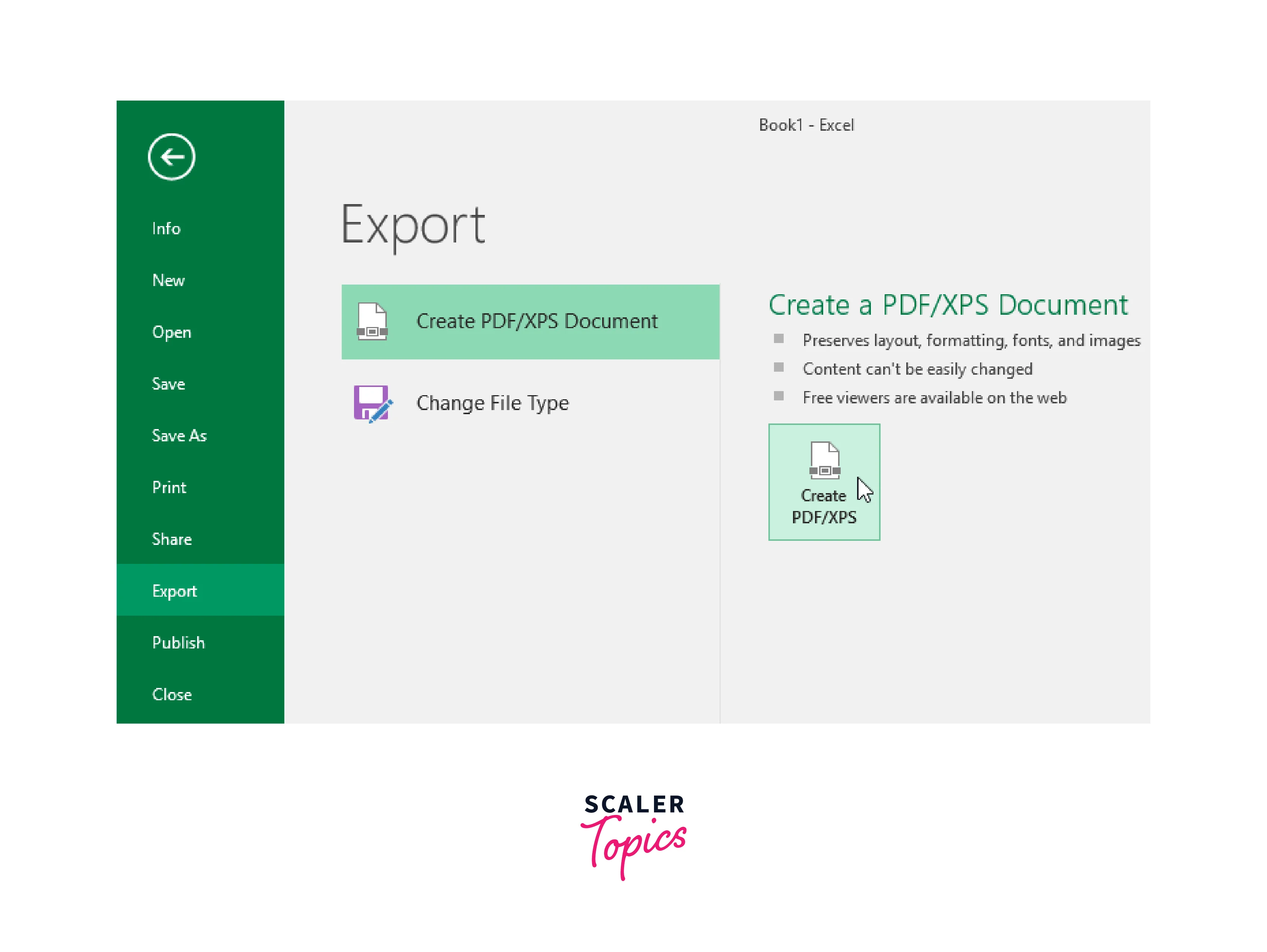Click the floppy disk icon beside Change File Type
Viewport: 1267px width, 952px height.
click(x=373, y=402)
